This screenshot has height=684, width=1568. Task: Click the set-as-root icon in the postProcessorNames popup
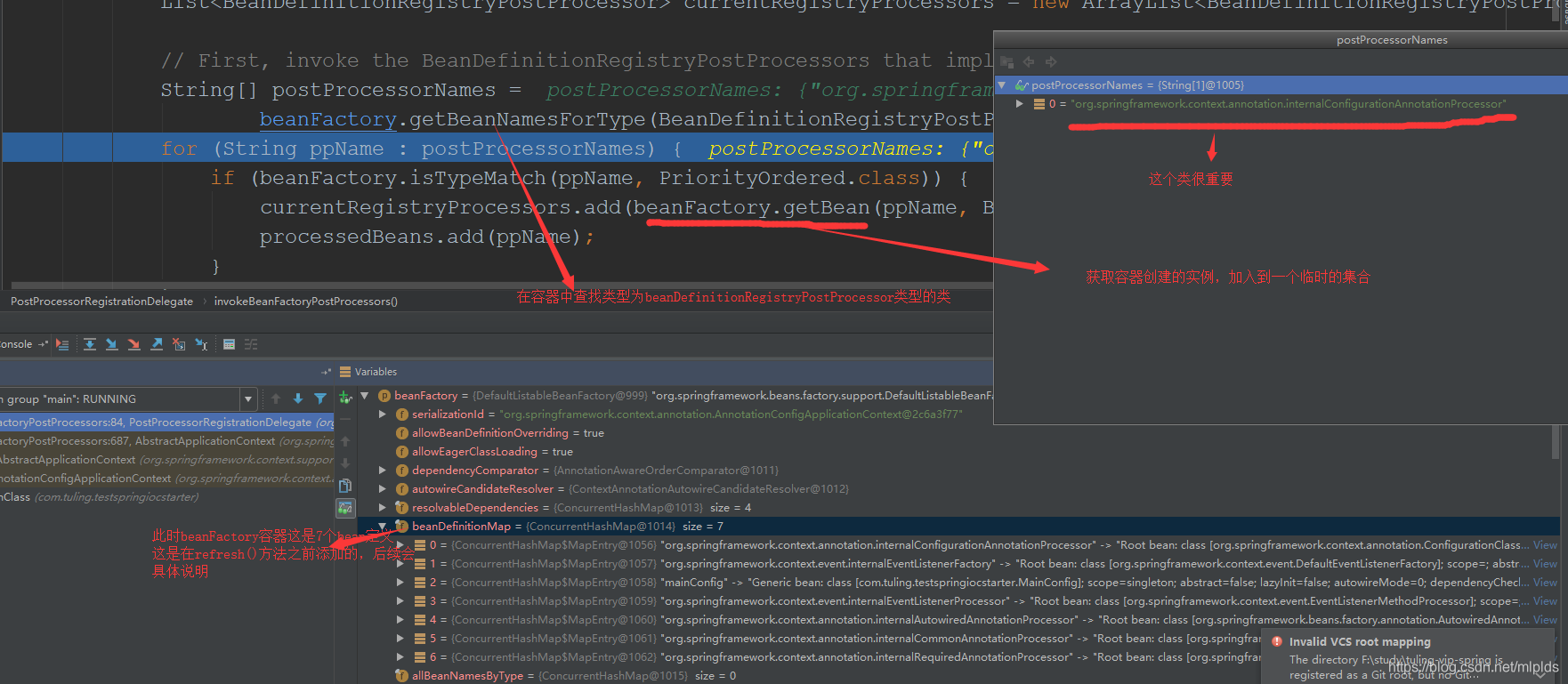click(1007, 61)
